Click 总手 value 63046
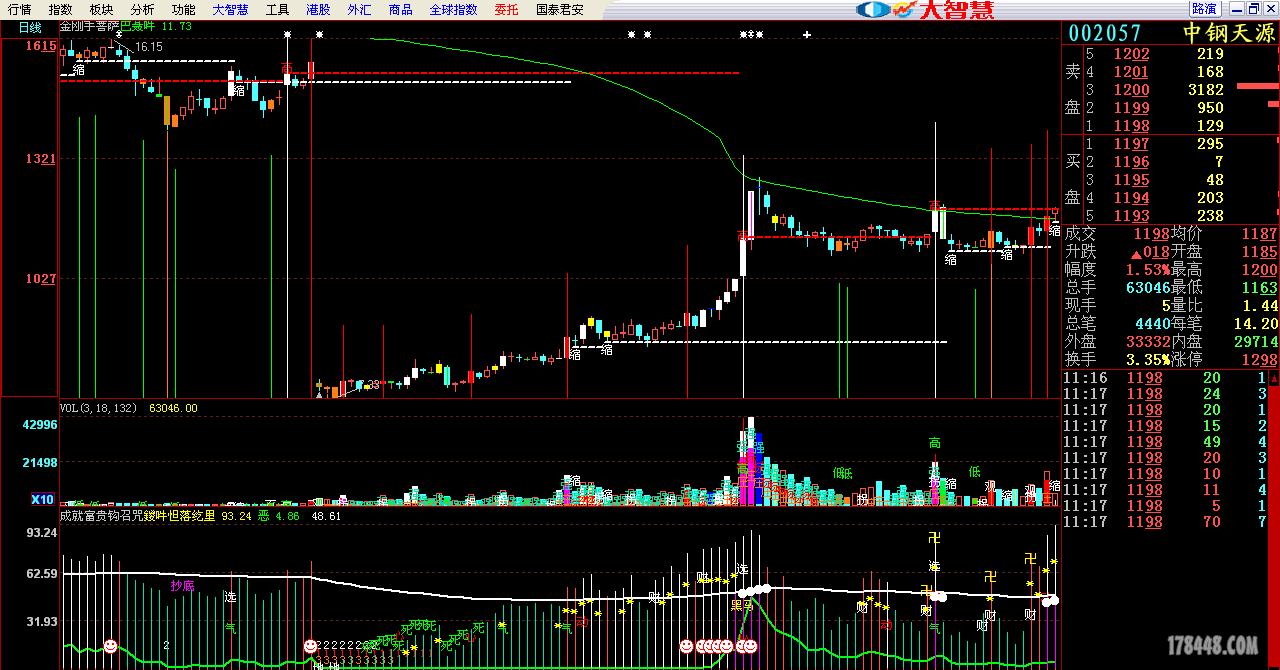The height and width of the screenshot is (670, 1280). pyautogui.click(x=1148, y=288)
